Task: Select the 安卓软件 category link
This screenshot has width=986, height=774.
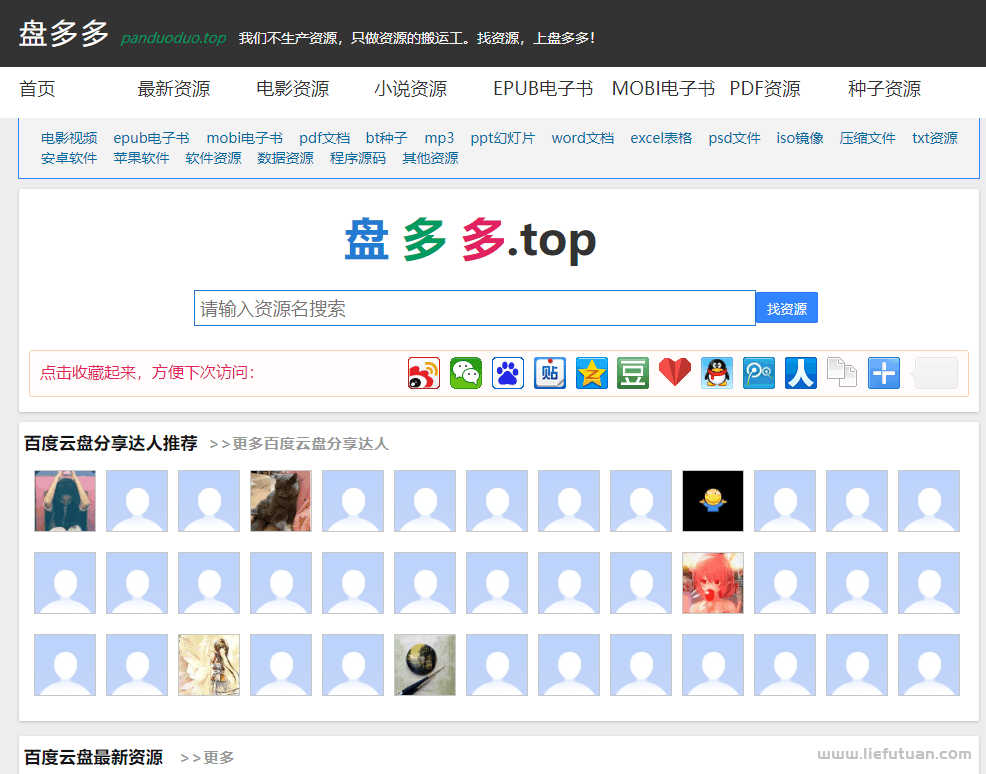Action: pos(69,158)
